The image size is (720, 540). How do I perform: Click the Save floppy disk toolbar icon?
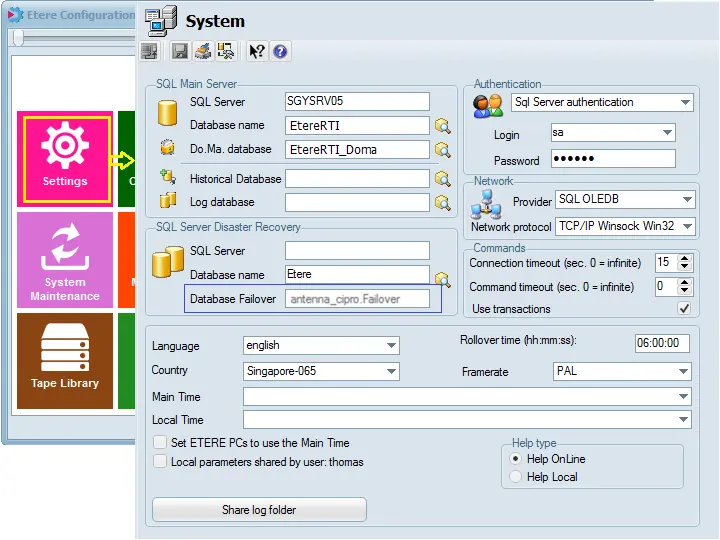click(180, 51)
